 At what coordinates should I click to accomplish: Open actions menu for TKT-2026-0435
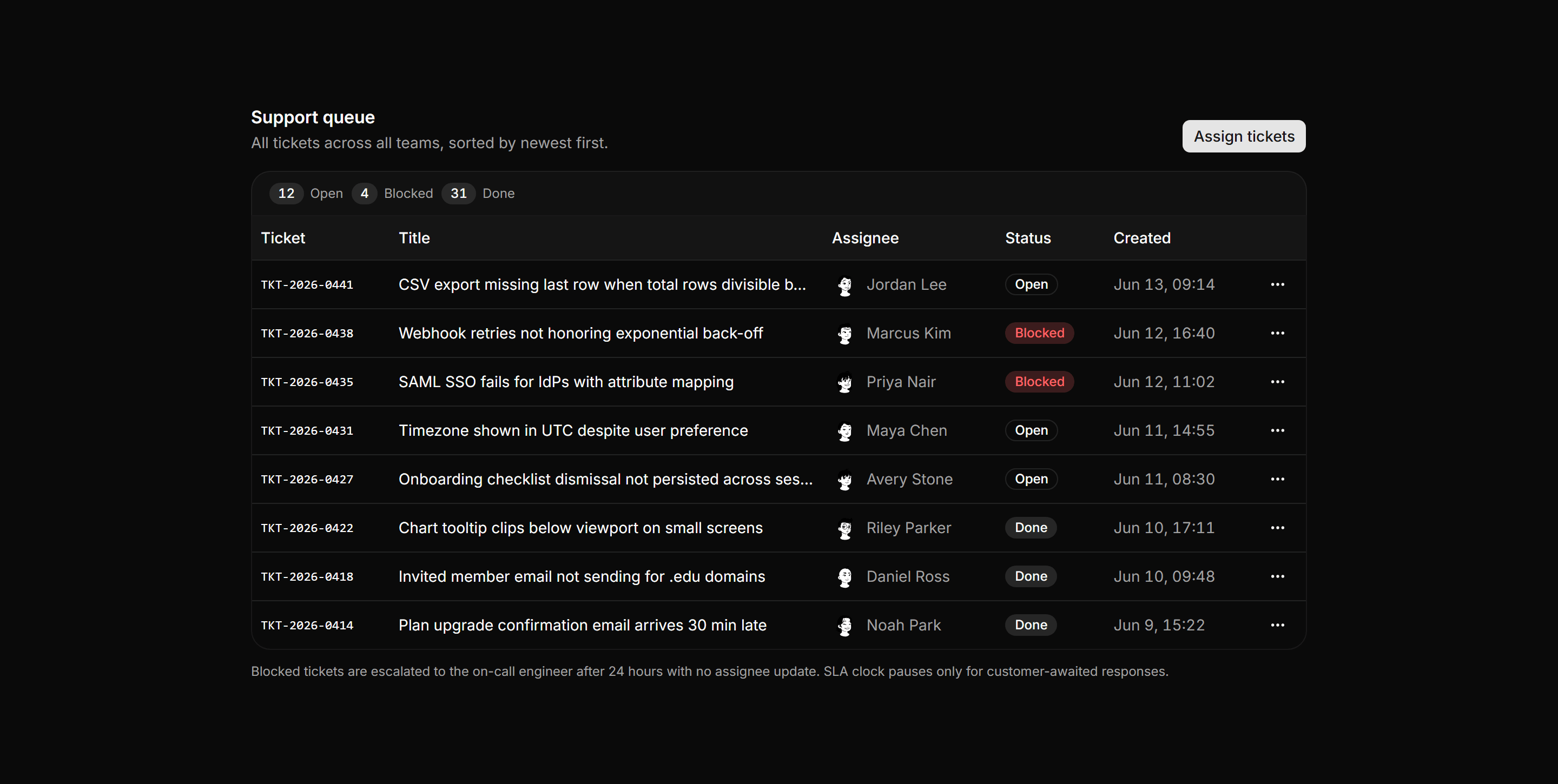click(x=1277, y=382)
